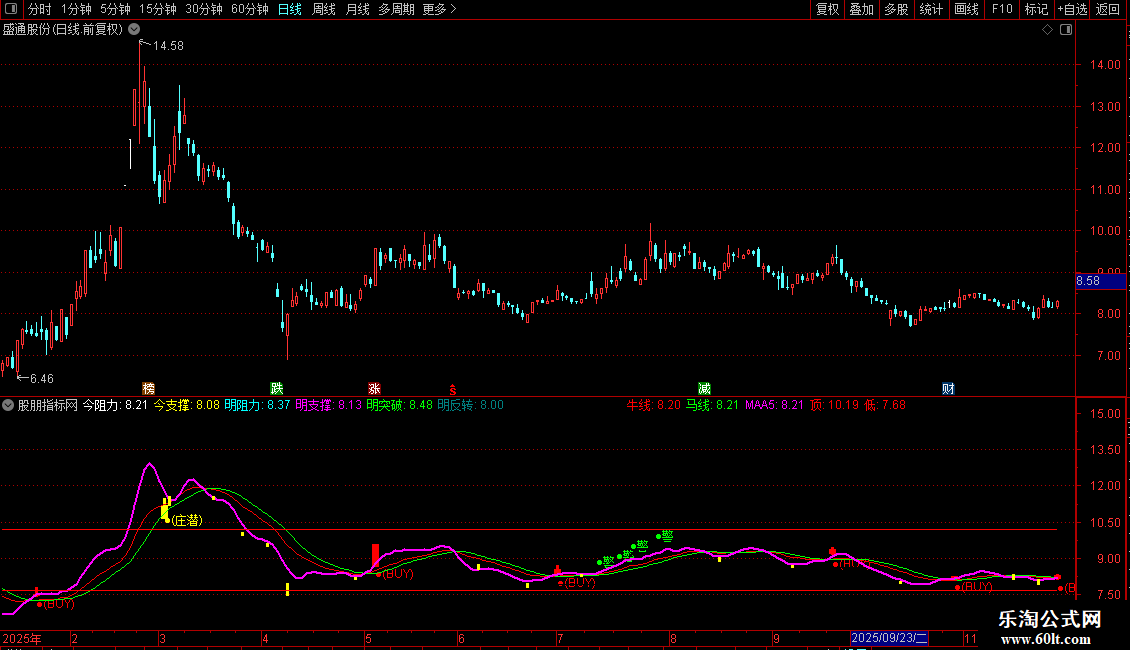Click the green 减 event marker
1130x650 pixels.
point(705,388)
